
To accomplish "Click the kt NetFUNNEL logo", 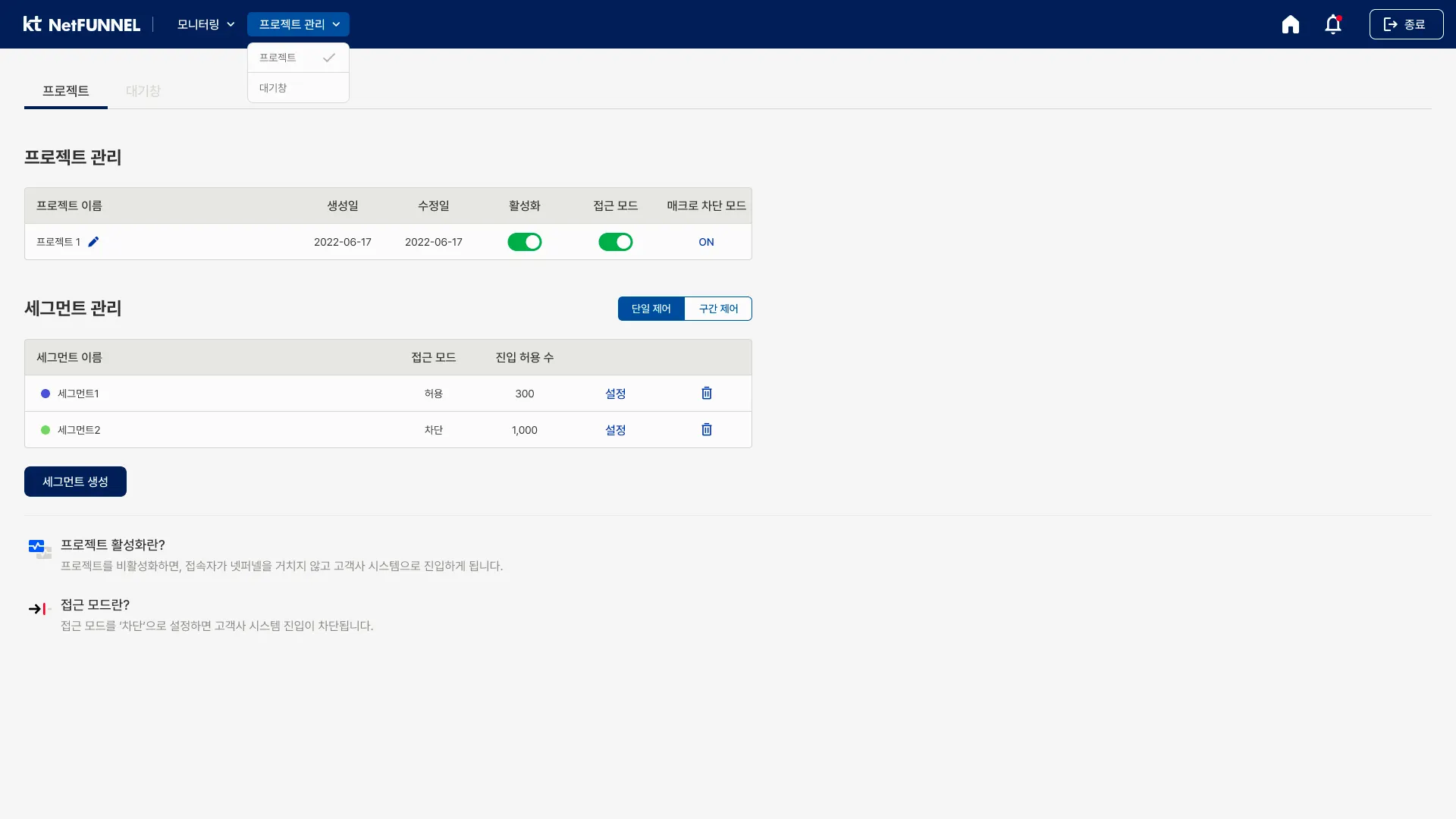I will coord(82,24).
